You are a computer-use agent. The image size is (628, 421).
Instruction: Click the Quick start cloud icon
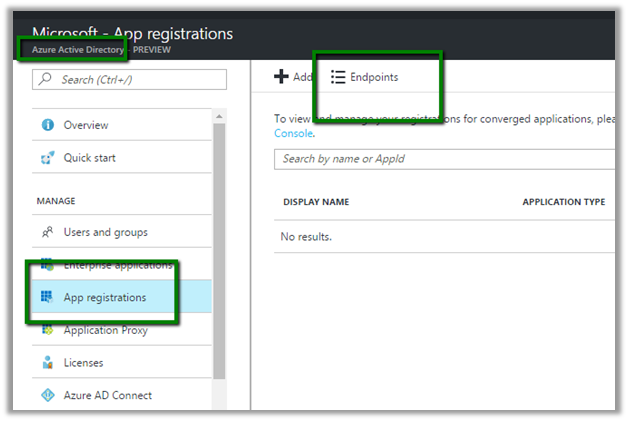(46, 157)
